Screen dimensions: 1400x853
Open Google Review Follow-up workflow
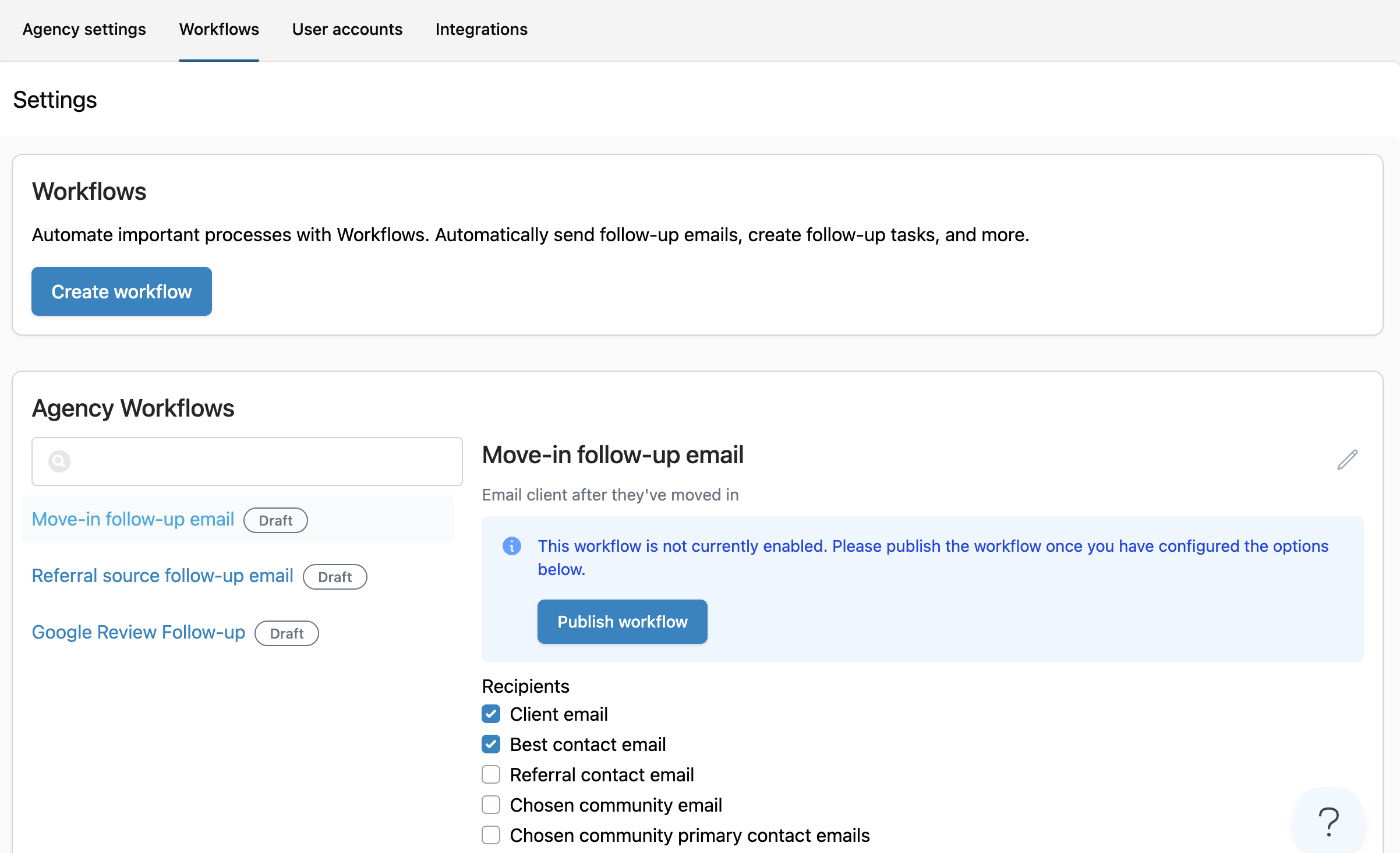click(x=139, y=632)
